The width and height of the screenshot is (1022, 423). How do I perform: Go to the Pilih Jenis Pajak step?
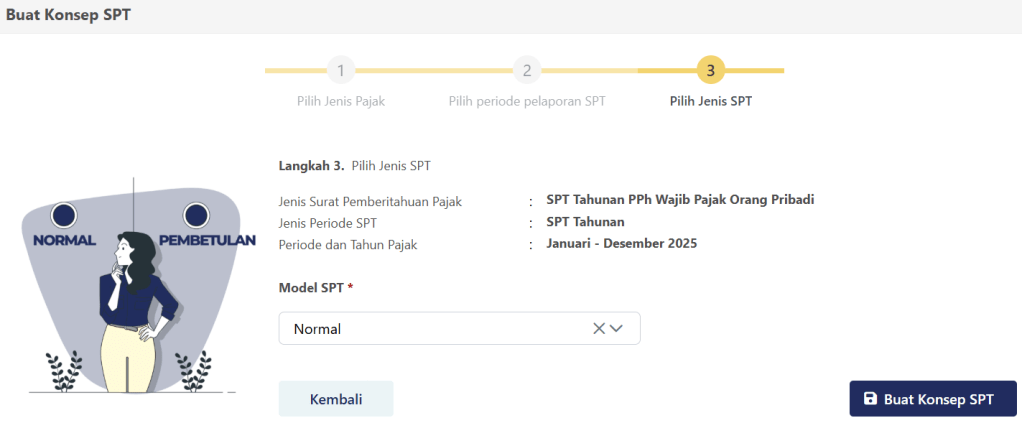pyautogui.click(x=341, y=101)
